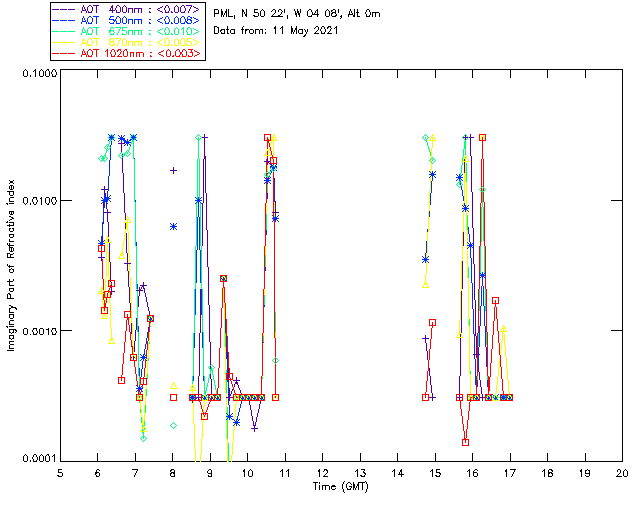
Task: Click the AOT 870nm legend entry
Action: point(127,42)
